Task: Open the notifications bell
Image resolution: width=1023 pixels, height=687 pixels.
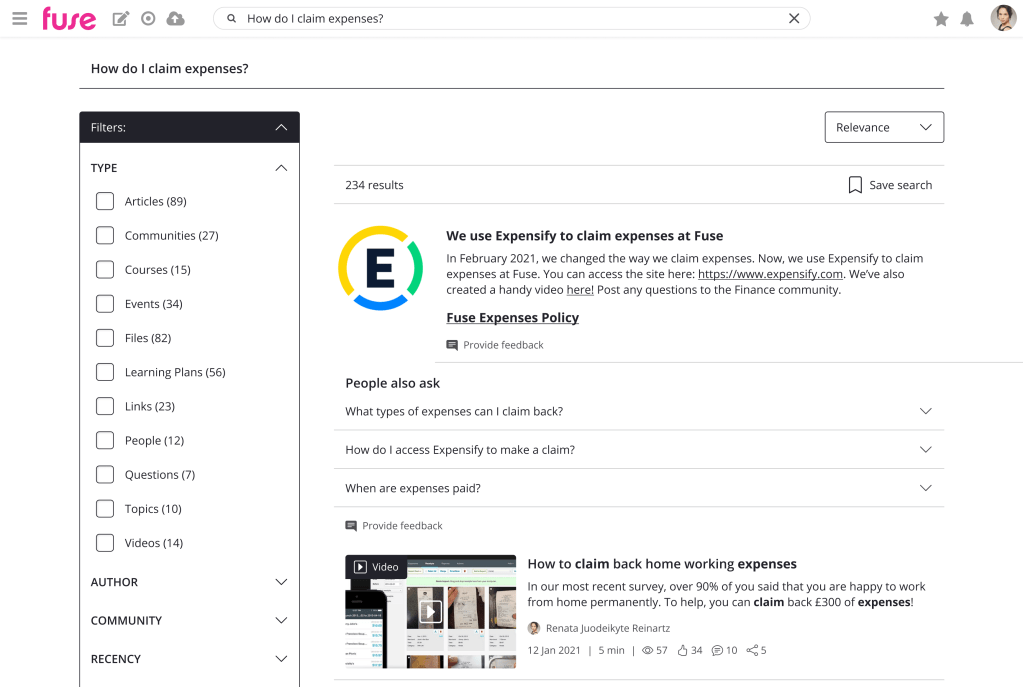Action: click(x=967, y=19)
